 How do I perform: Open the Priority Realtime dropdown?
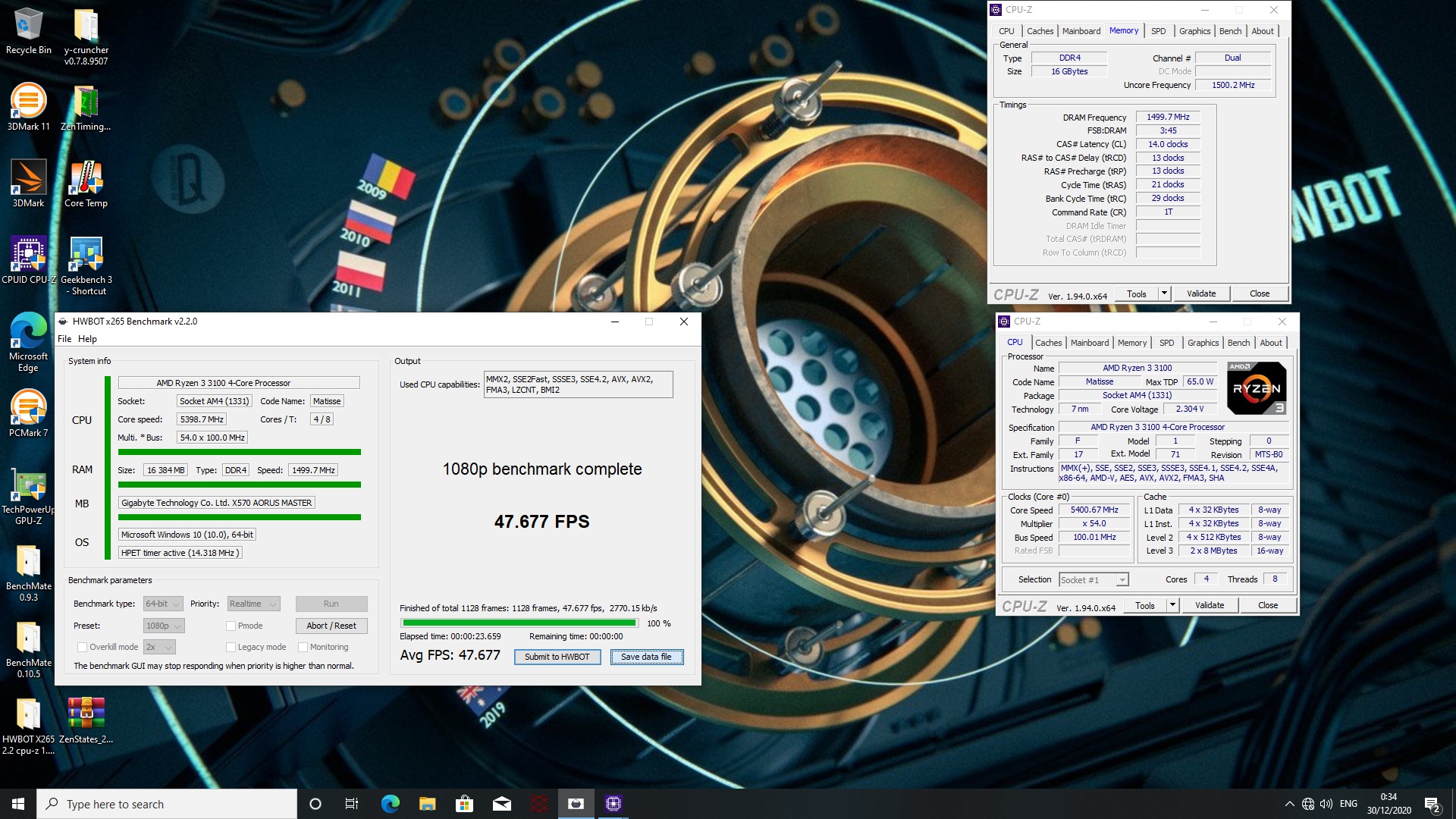pos(253,604)
